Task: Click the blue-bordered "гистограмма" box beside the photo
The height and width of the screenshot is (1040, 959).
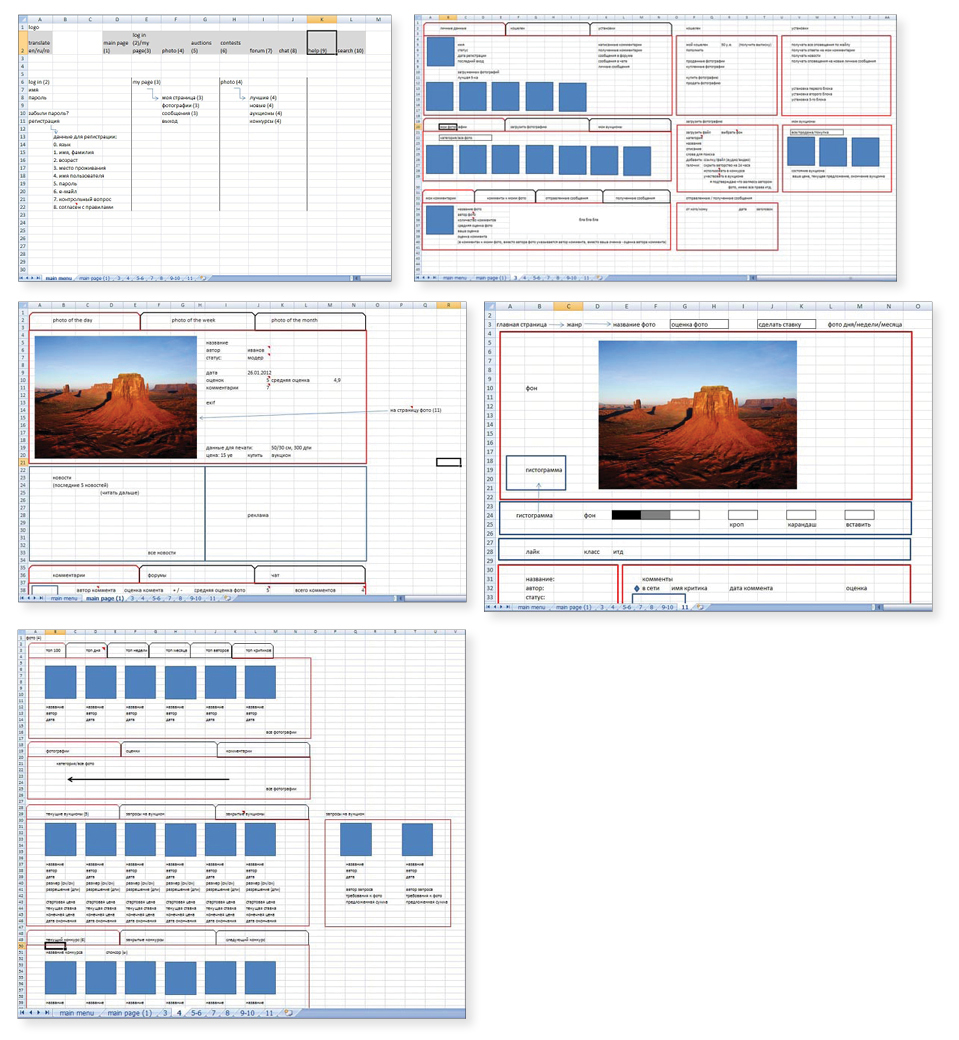Action: pyautogui.click(x=536, y=471)
